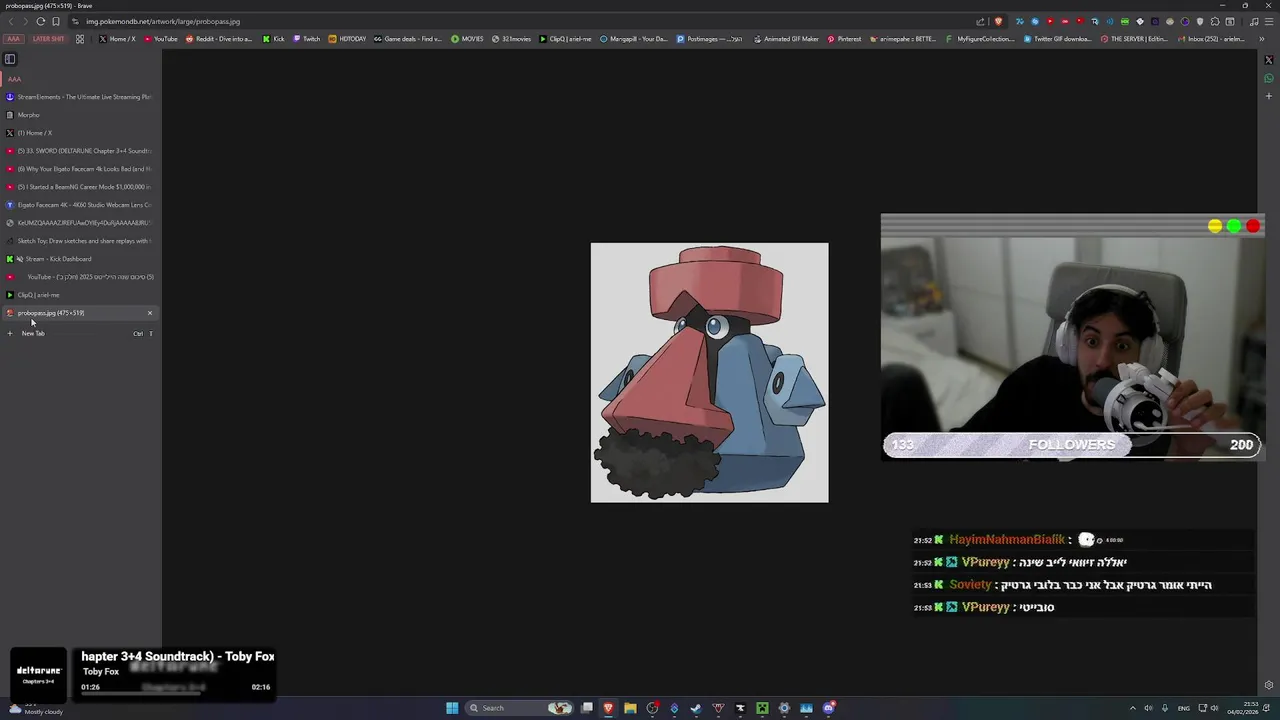This screenshot has width=1280, height=720.
Task: Open the HDTODAY bookmark
Action: pyautogui.click(x=348, y=39)
